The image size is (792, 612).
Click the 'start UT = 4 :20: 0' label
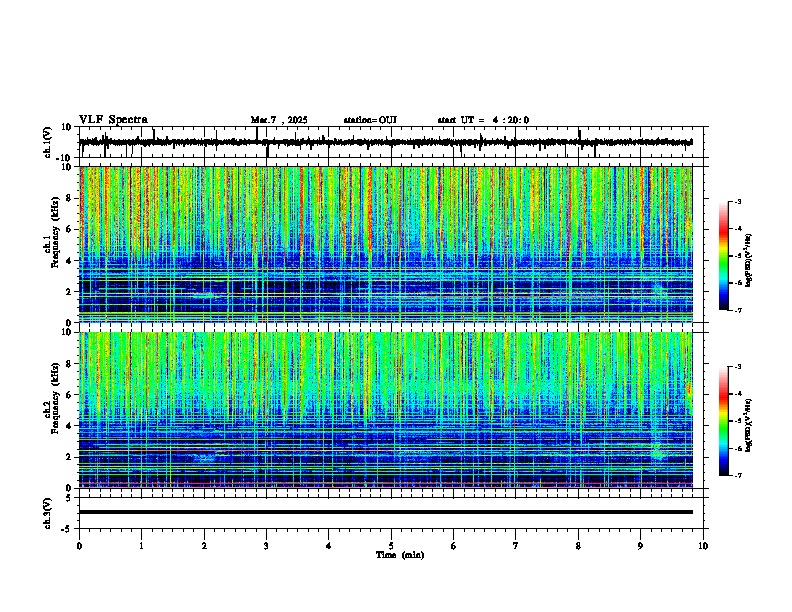pyautogui.click(x=483, y=120)
